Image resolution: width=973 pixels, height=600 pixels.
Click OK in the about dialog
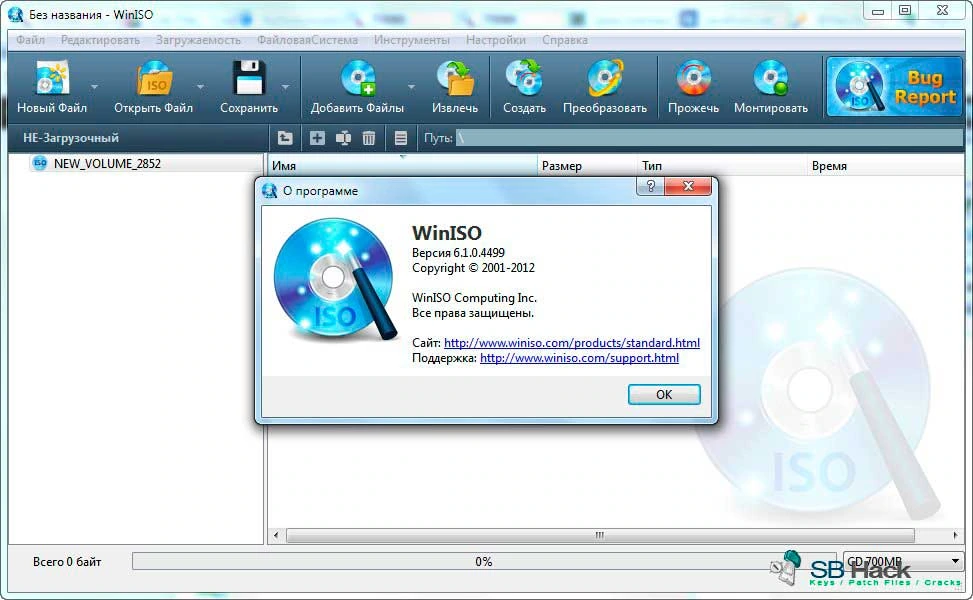[664, 395]
